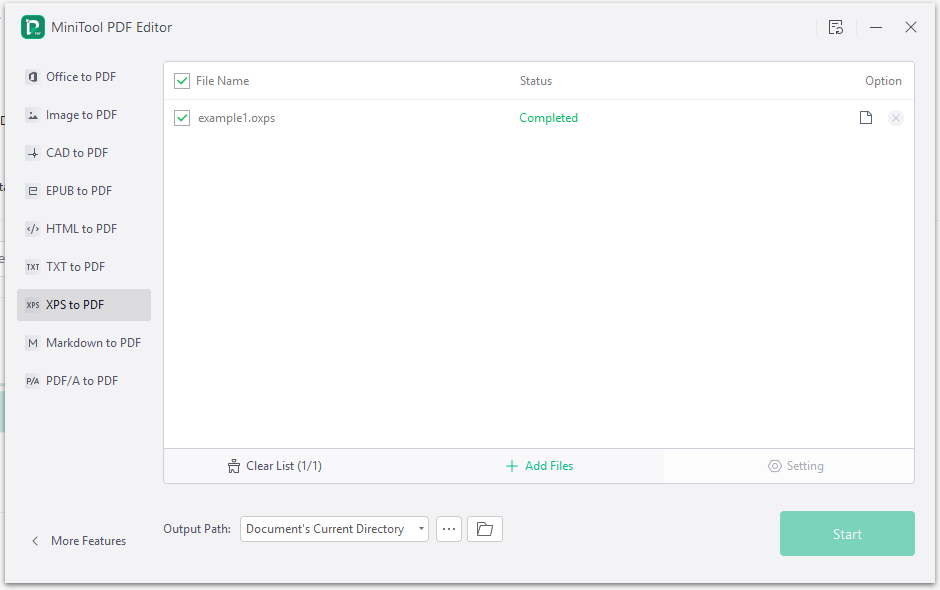The width and height of the screenshot is (940, 590).
Task: Click the Office to PDF sidebar icon
Action: (33, 77)
